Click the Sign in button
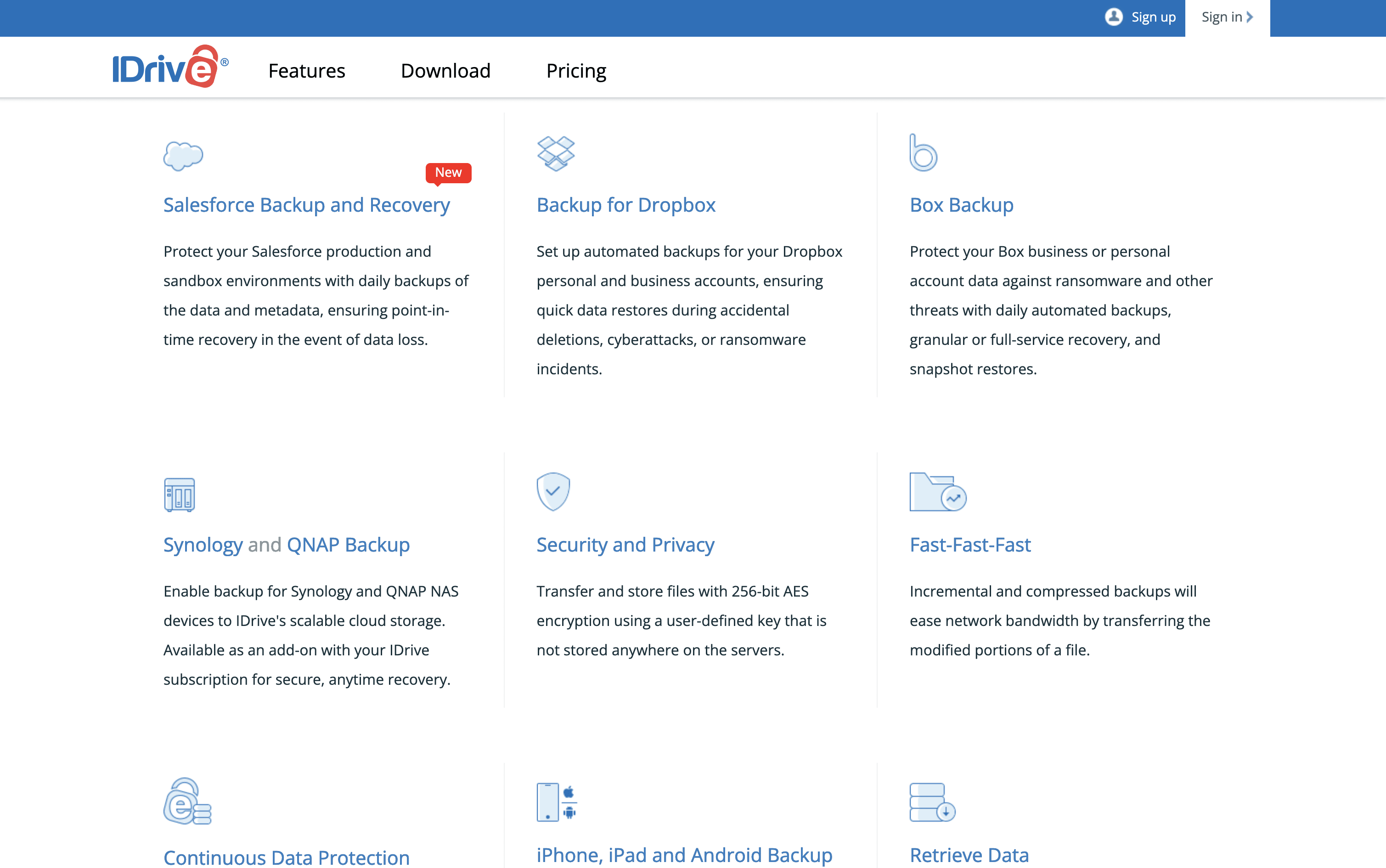Image resolution: width=1386 pixels, height=868 pixels. pos(1227,17)
